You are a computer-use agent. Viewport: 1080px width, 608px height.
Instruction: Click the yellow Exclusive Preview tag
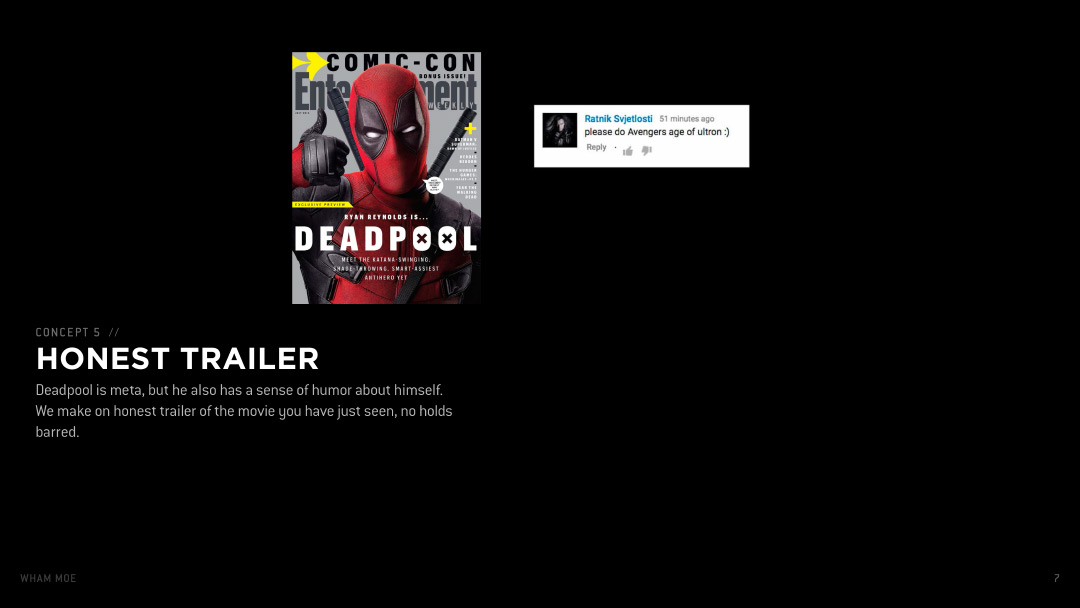click(318, 204)
